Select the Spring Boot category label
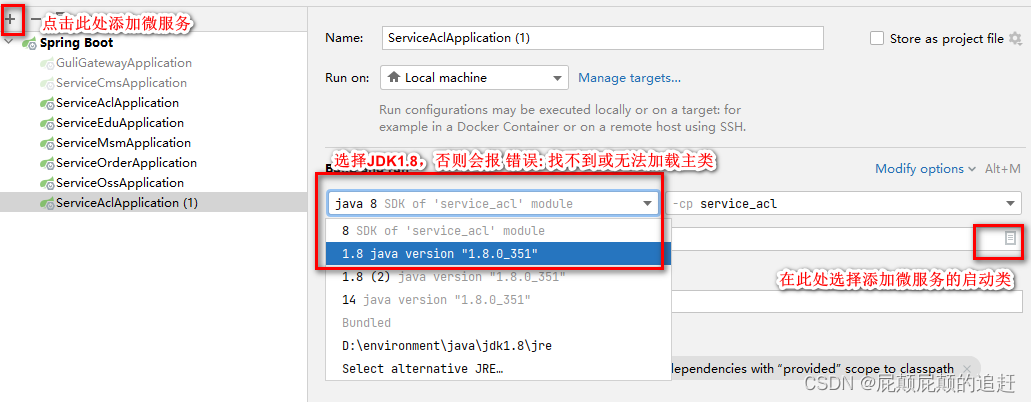The image size is (1031, 402). [76, 43]
